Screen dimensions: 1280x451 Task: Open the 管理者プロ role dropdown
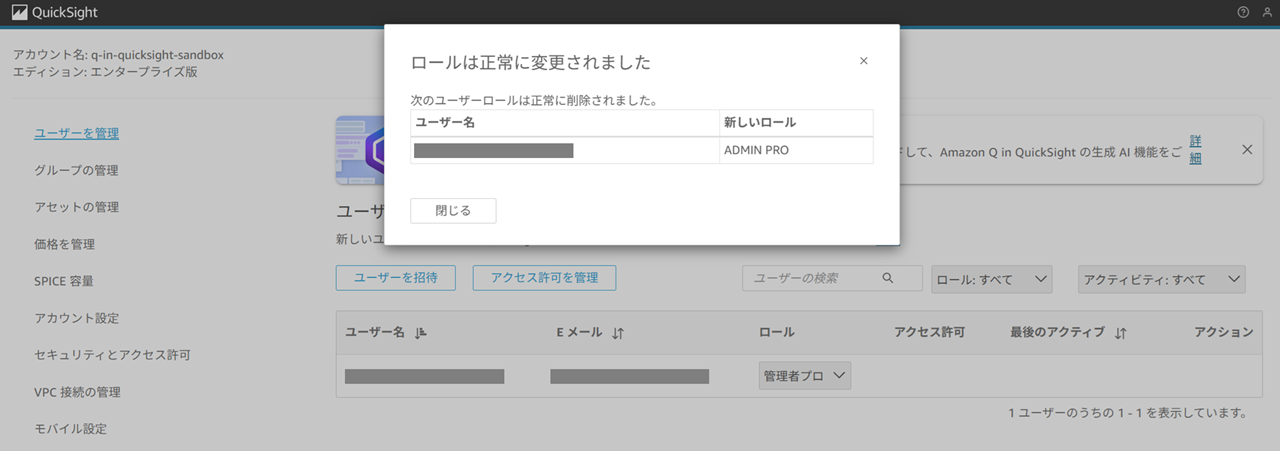click(805, 376)
